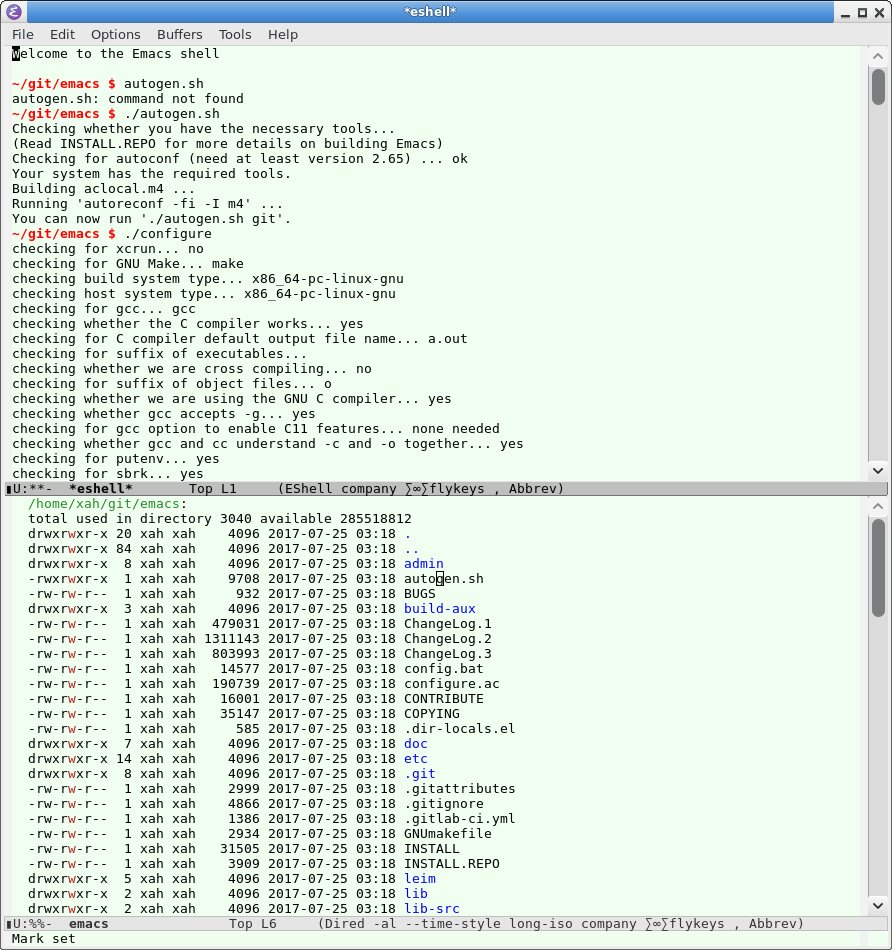Select the CONTRIBUTE file
This screenshot has width=892, height=950.
[x=444, y=699]
